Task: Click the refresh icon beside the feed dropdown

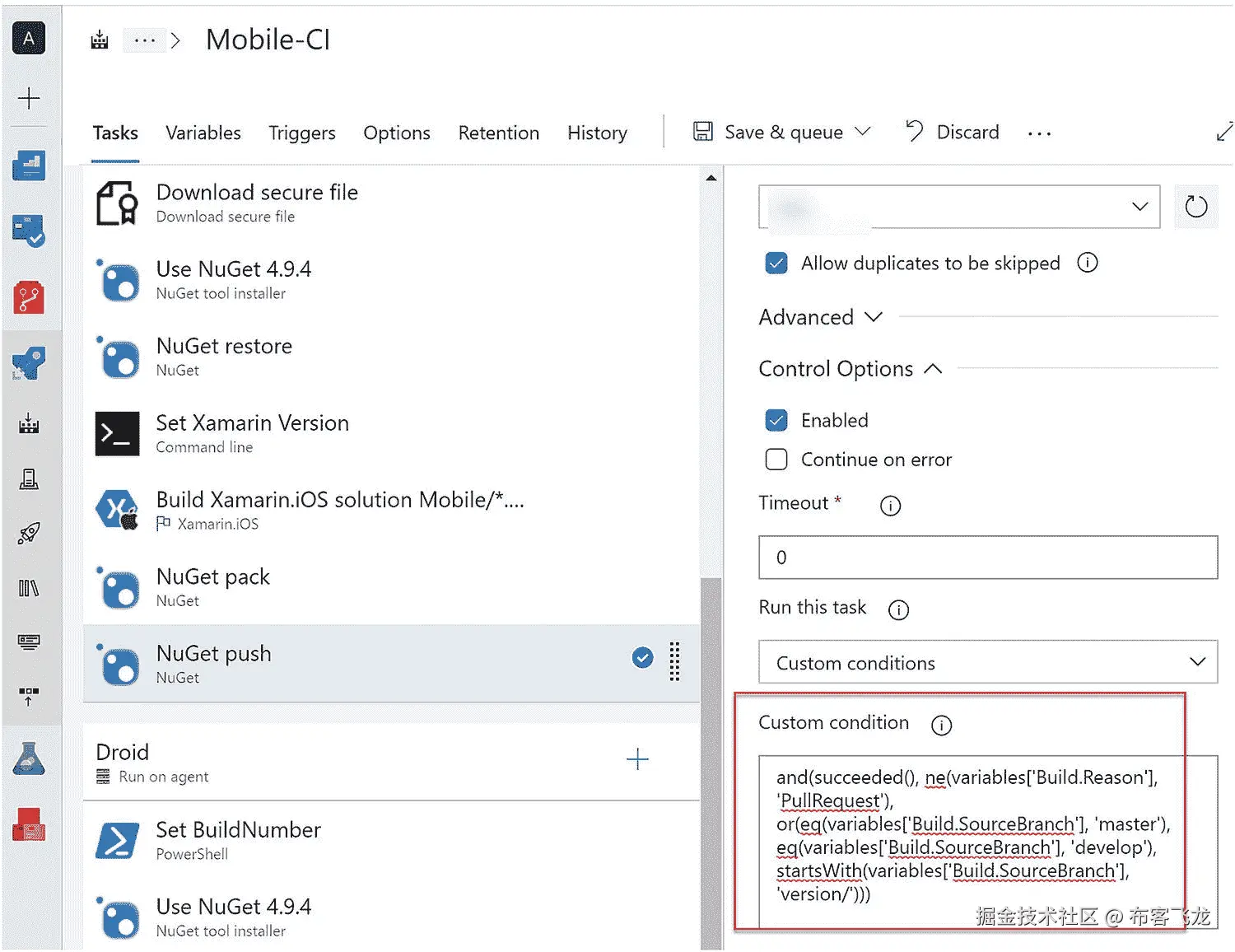Action: click(1195, 207)
